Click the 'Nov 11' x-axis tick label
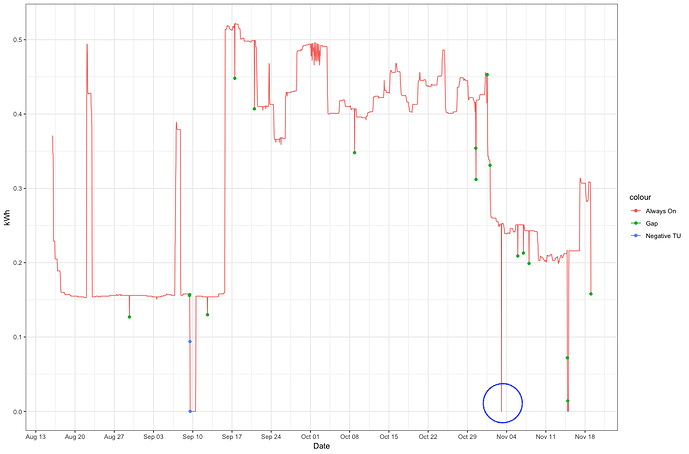The height and width of the screenshot is (454, 689). click(545, 437)
